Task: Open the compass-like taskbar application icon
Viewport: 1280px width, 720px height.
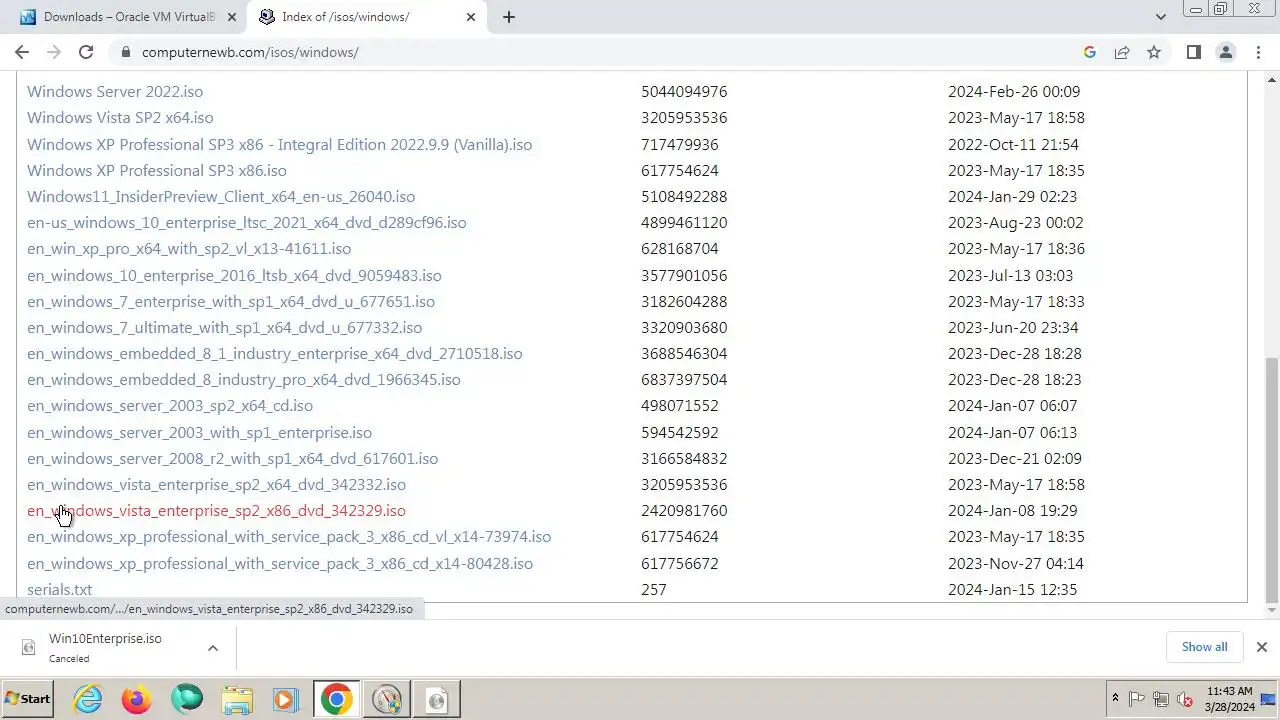Action: (386, 699)
